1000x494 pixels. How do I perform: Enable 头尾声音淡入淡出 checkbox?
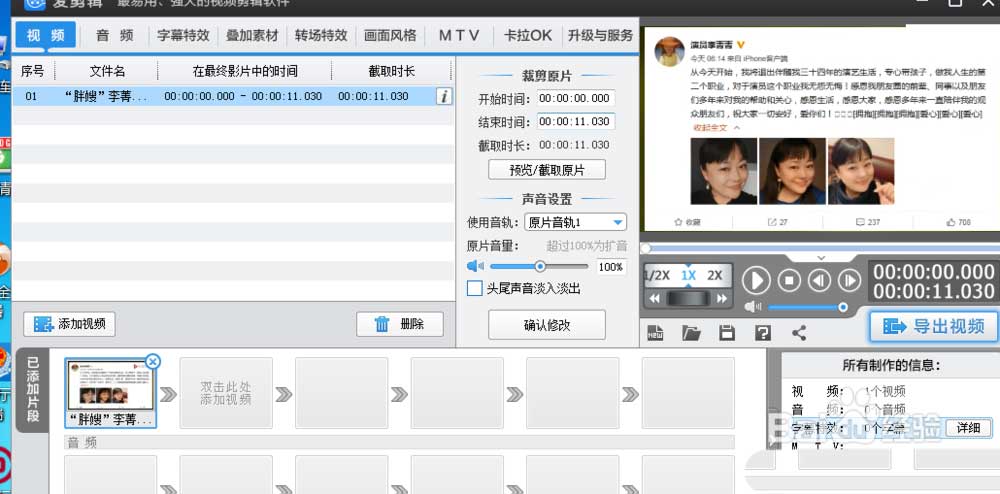(474, 289)
